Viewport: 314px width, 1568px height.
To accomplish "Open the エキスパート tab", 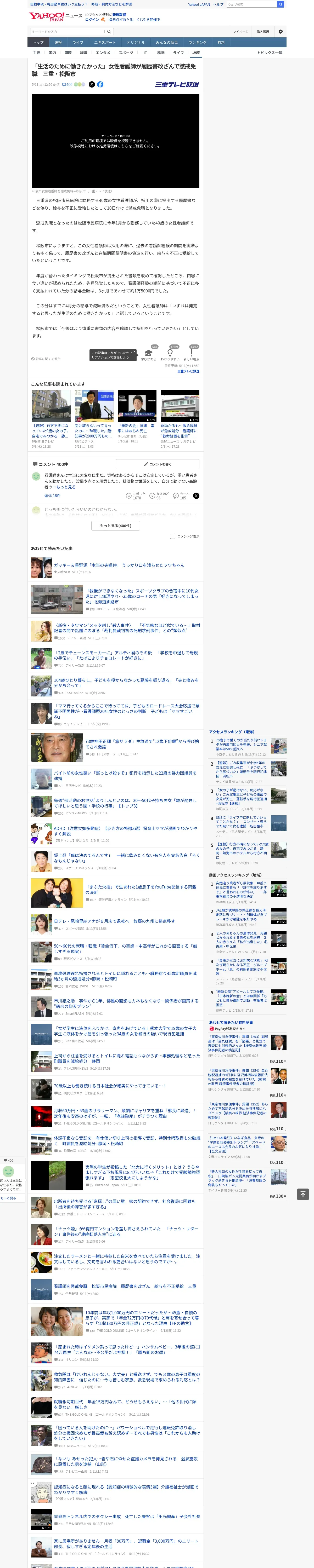I will [x=105, y=43].
